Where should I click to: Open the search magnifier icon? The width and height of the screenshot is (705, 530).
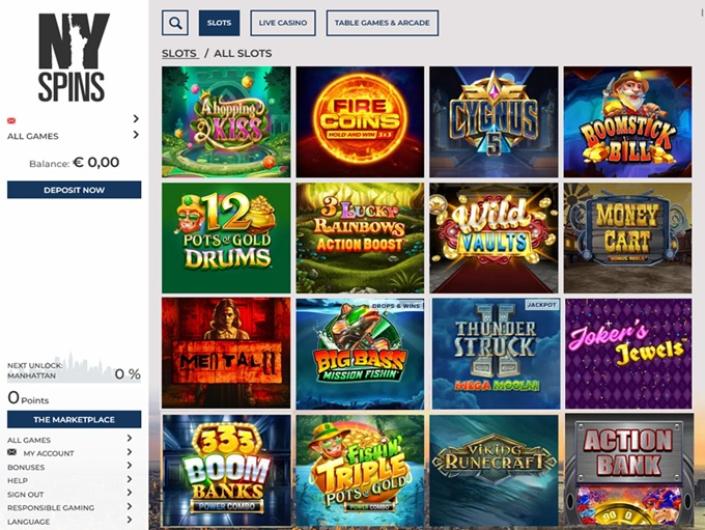(x=175, y=22)
